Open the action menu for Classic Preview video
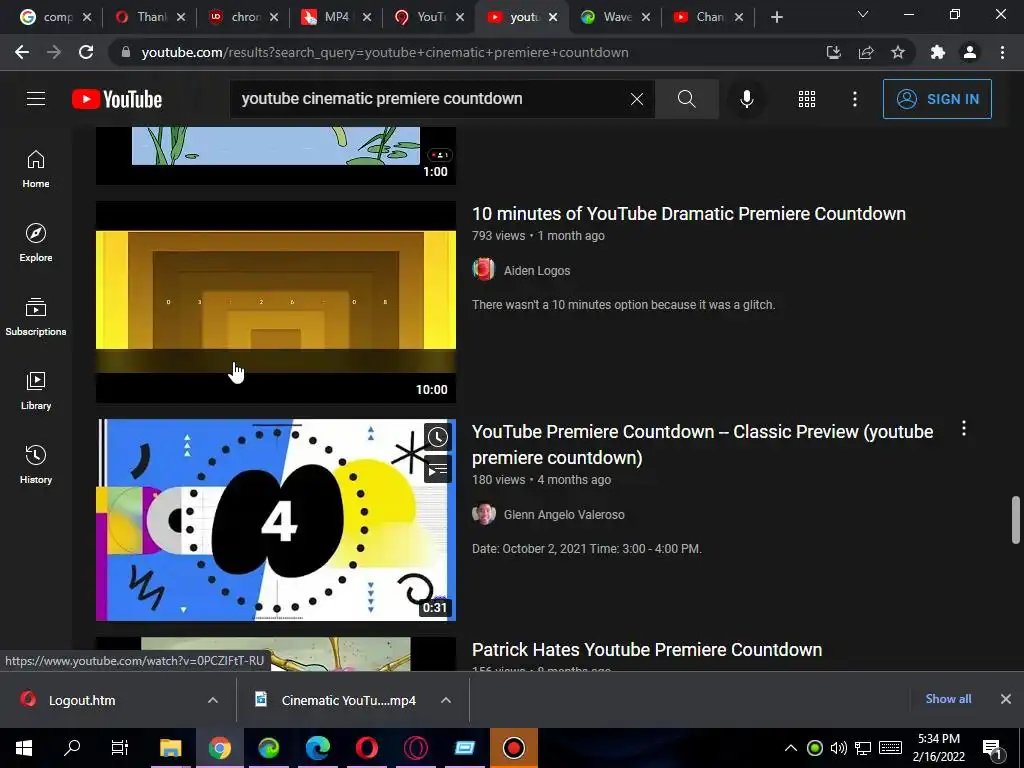The width and height of the screenshot is (1024, 768). (964, 429)
